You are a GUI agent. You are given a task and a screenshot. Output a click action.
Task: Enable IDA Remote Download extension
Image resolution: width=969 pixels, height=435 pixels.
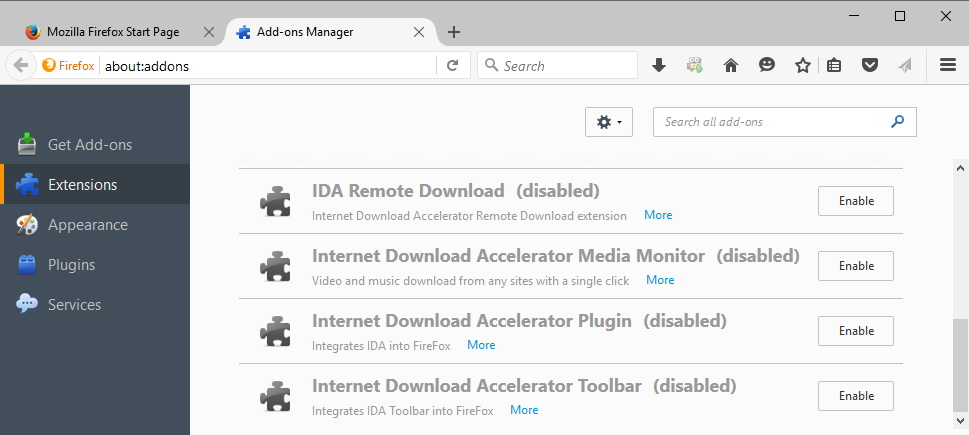856,201
